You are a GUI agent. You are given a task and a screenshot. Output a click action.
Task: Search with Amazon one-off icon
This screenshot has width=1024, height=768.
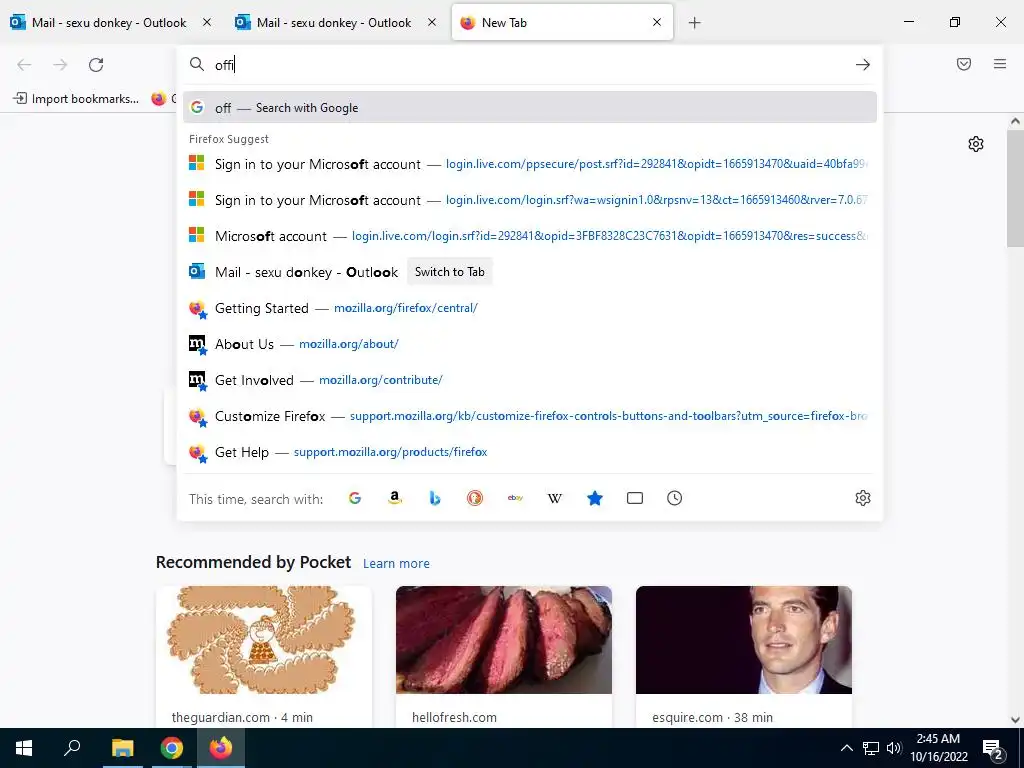pos(394,498)
